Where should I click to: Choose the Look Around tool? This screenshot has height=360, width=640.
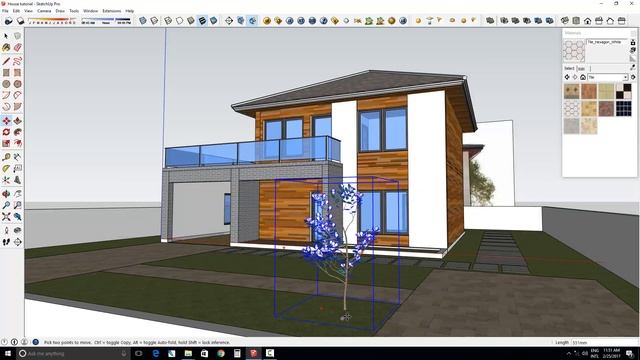(x=18, y=231)
